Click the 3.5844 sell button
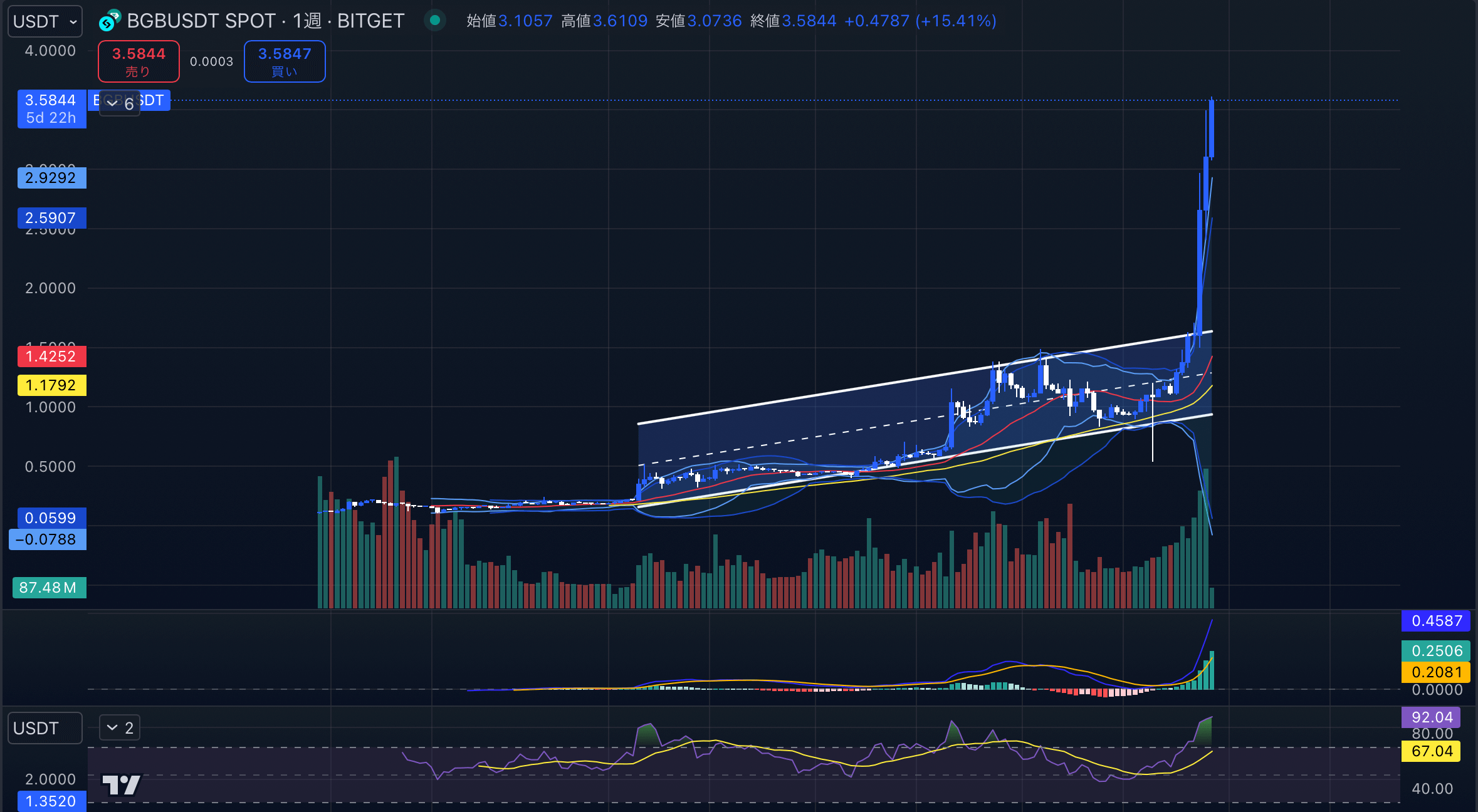Screen dimensions: 1478x812 [x=139, y=61]
